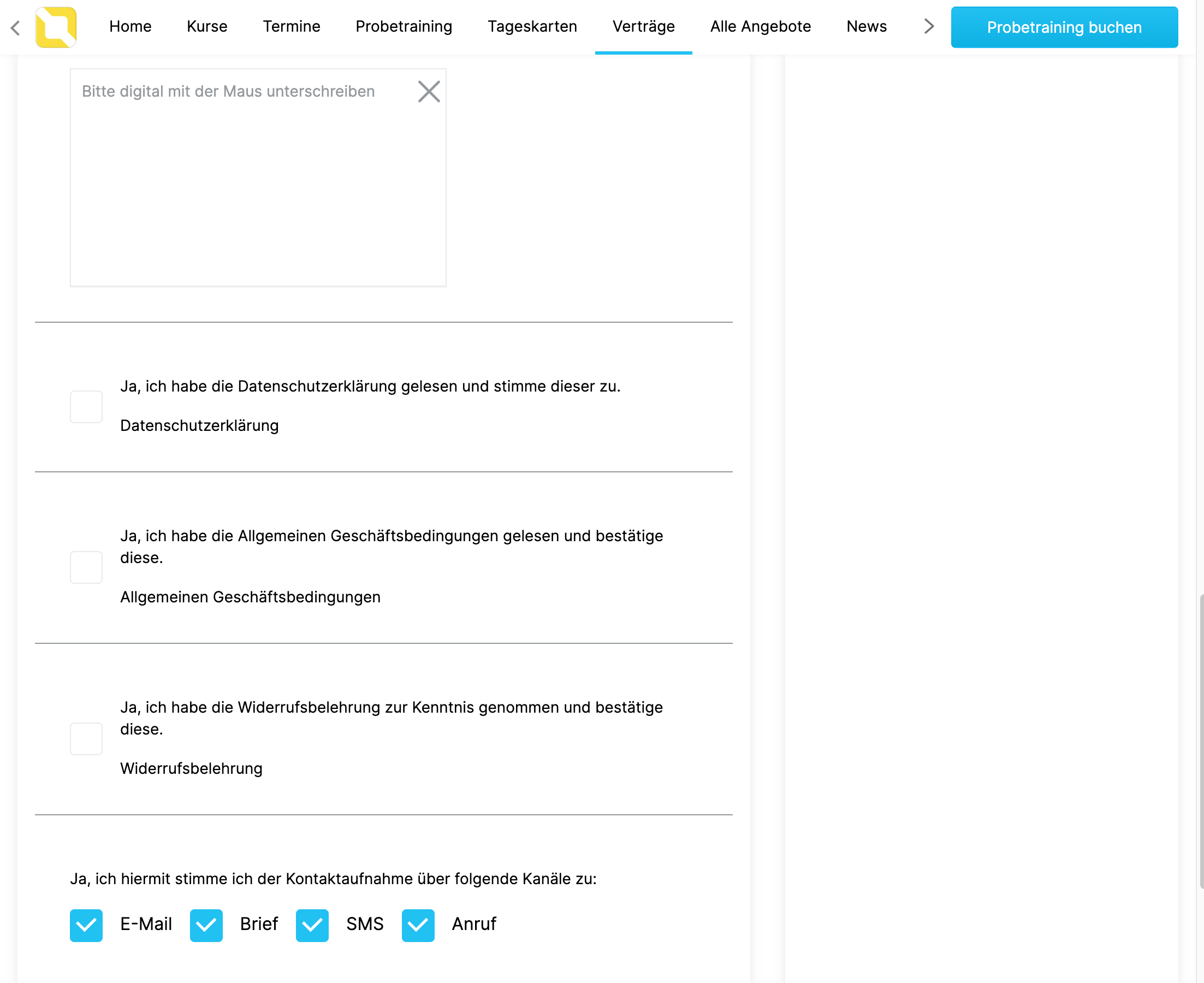Open the Kurse tab
1204x983 pixels.
(207, 27)
